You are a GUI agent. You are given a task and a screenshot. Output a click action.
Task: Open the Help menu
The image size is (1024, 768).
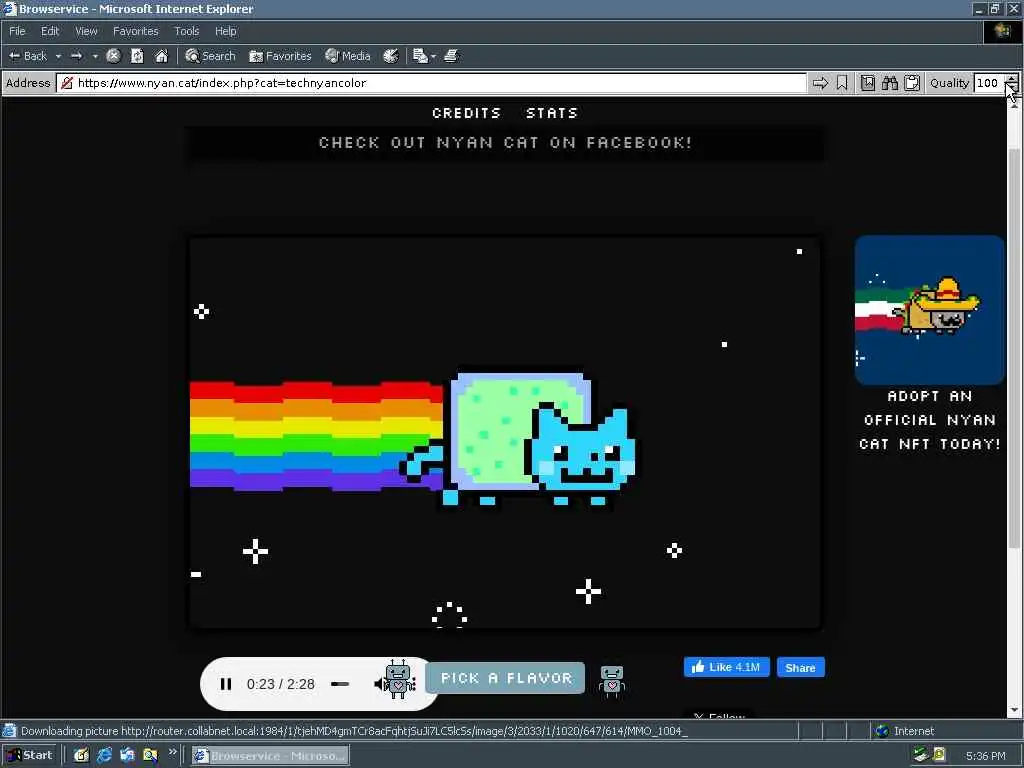pyautogui.click(x=225, y=31)
